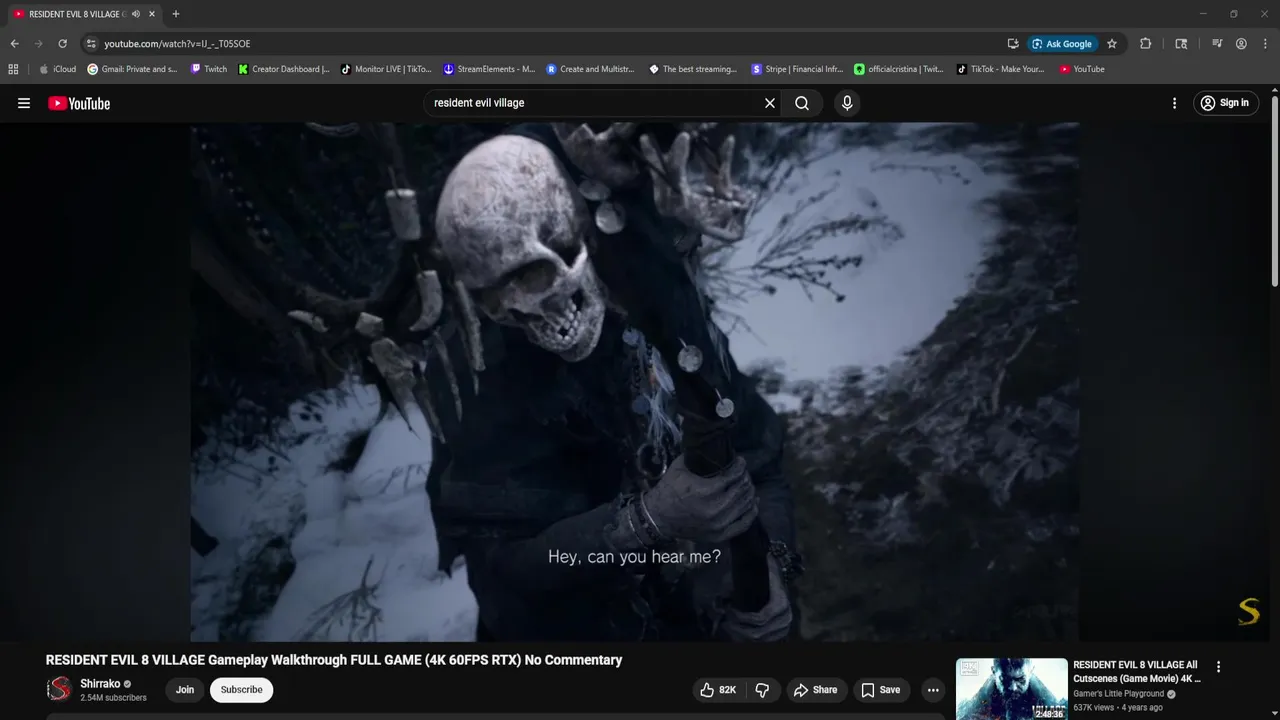Open The best streaming... bookmark
Viewport: 1280px width, 720px height.
[693, 69]
